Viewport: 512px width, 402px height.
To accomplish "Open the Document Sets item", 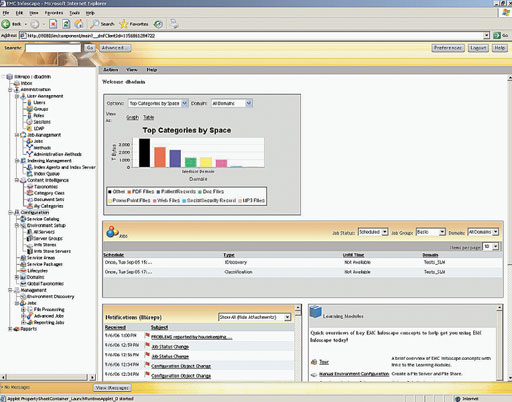I will click(49, 199).
